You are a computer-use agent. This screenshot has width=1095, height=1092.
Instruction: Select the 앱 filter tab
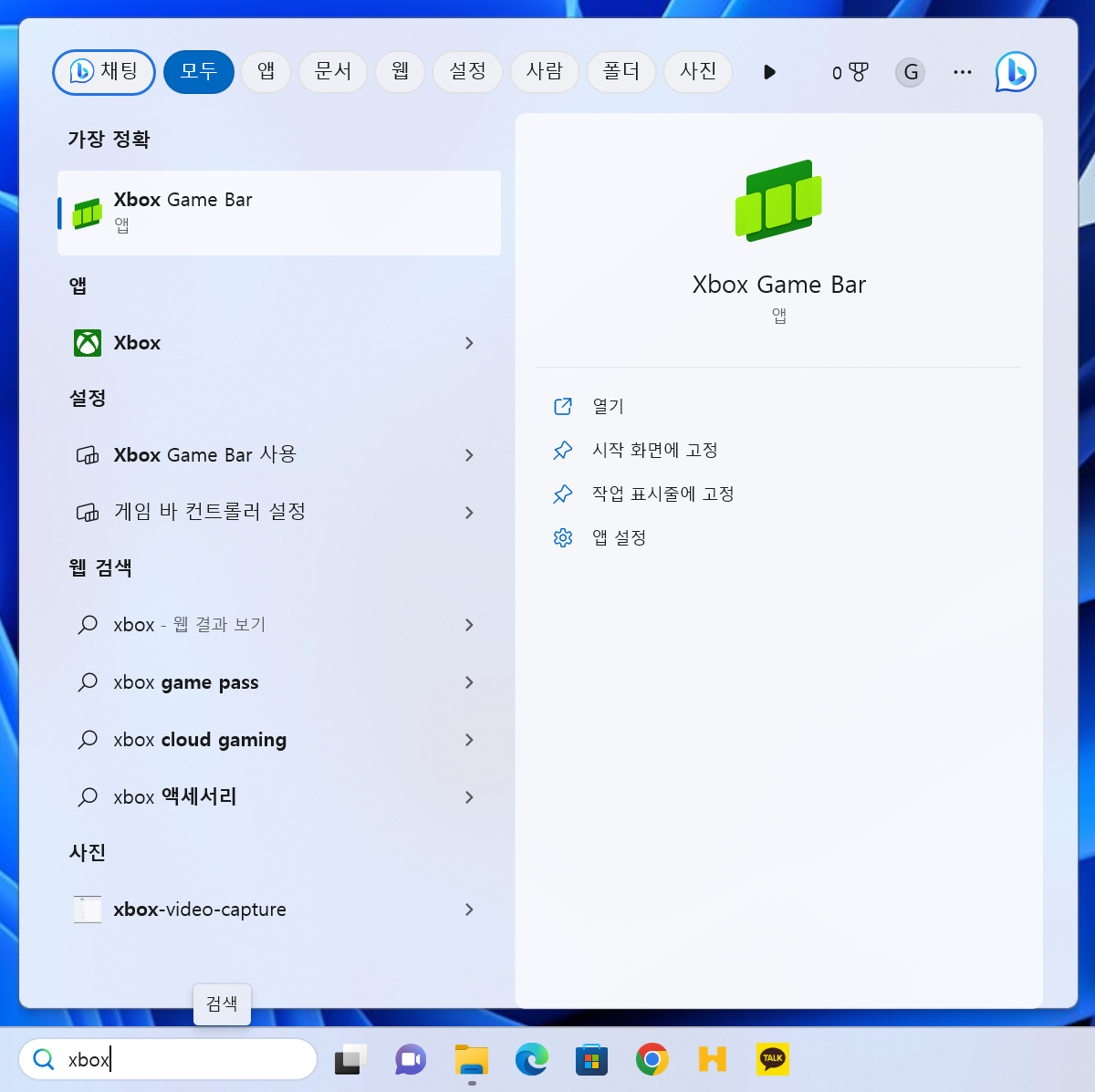click(x=266, y=72)
